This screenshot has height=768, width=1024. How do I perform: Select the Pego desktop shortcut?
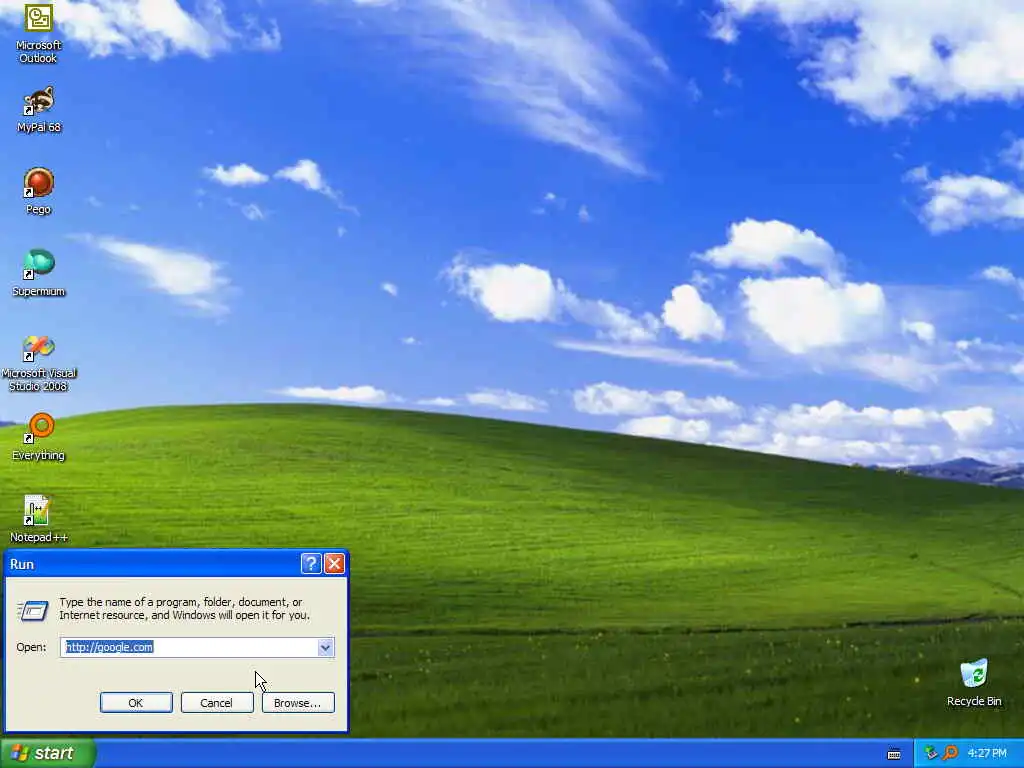coord(39,191)
